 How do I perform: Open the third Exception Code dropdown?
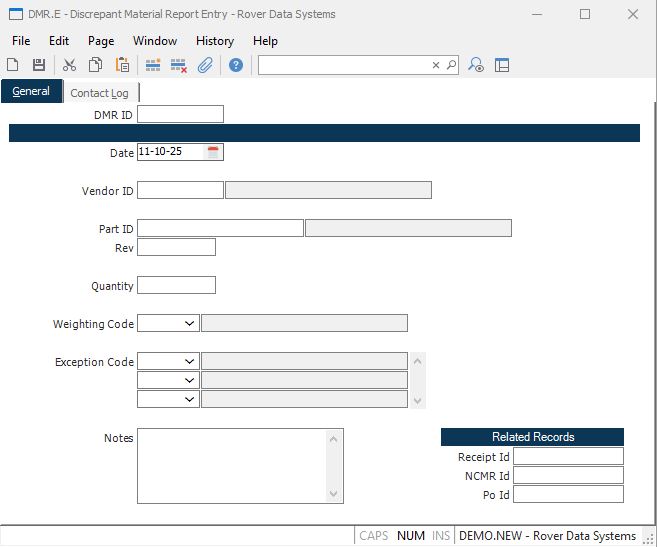[x=189, y=399]
